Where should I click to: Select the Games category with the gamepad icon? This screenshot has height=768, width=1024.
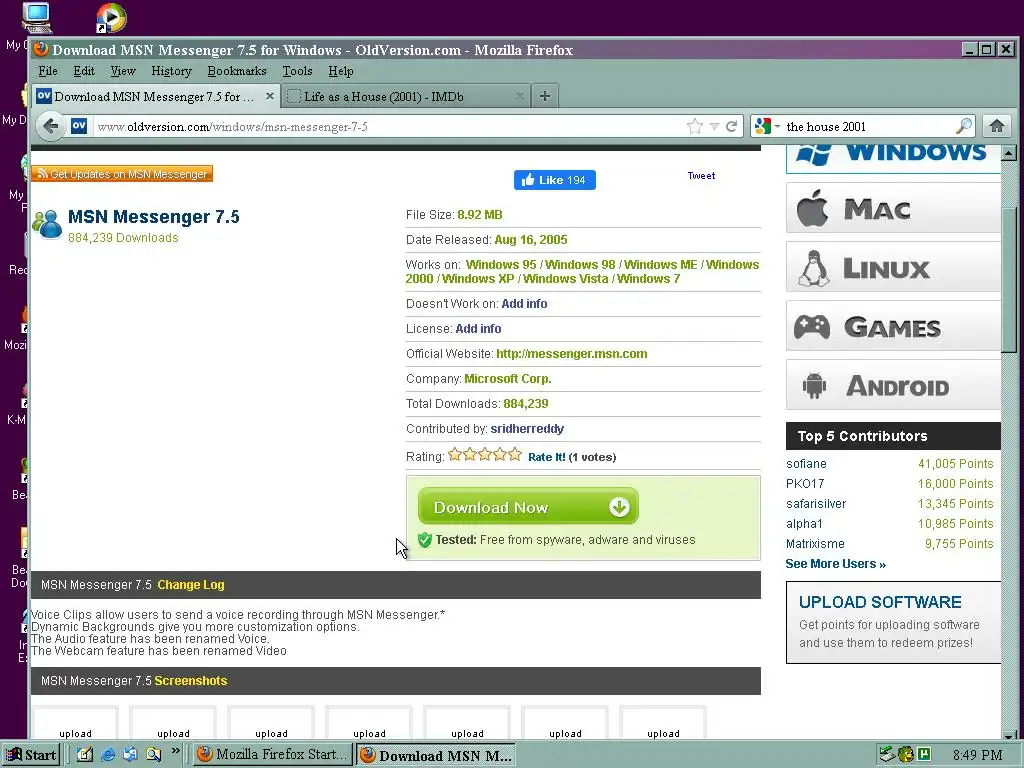click(x=893, y=326)
